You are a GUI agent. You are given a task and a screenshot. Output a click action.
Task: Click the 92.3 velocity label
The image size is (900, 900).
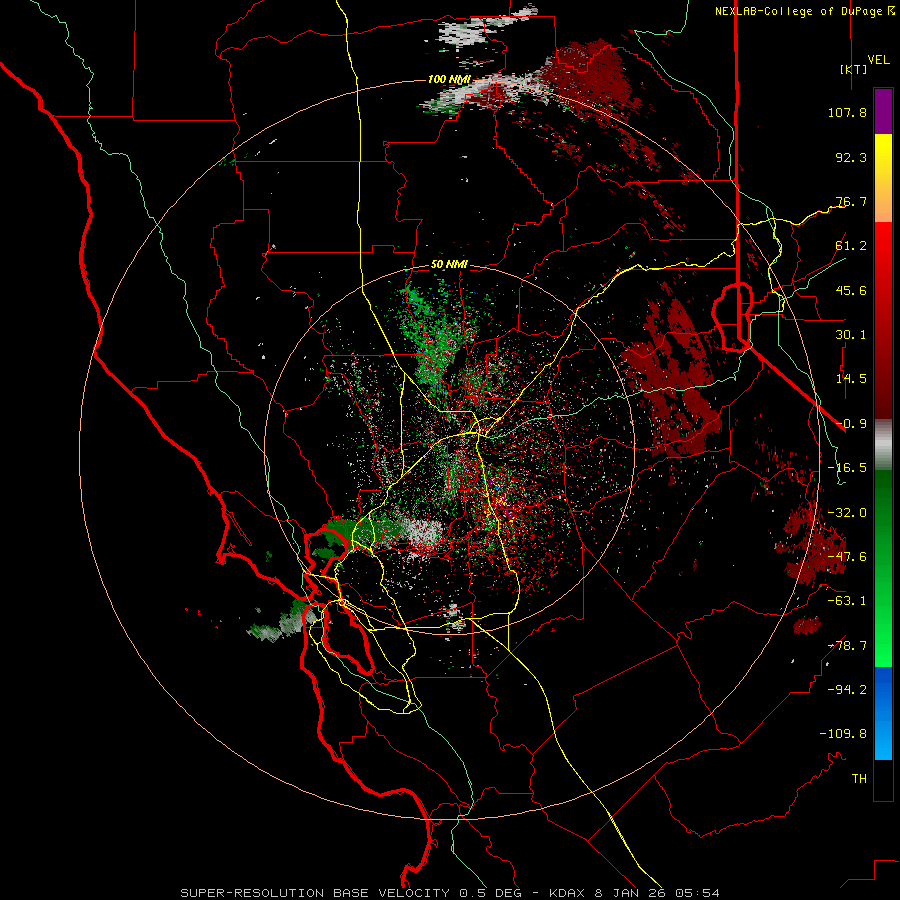(851, 157)
